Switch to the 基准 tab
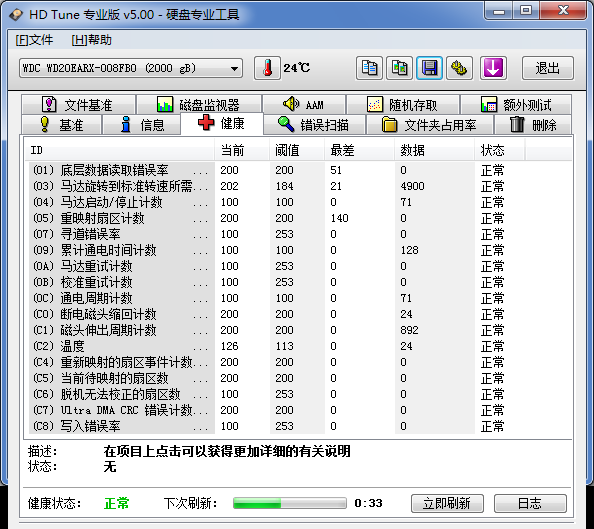594x529 pixels. click(x=61, y=125)
